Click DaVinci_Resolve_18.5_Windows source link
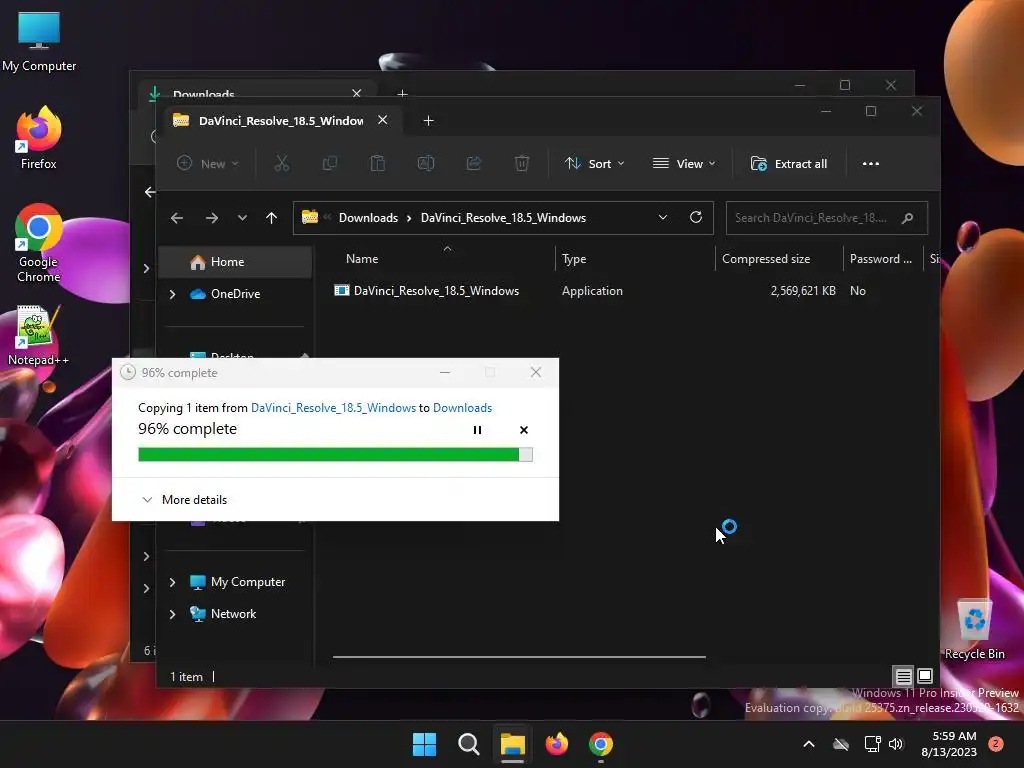The width and height of the screenshot is (1024, 768). (x=333, y=408)
